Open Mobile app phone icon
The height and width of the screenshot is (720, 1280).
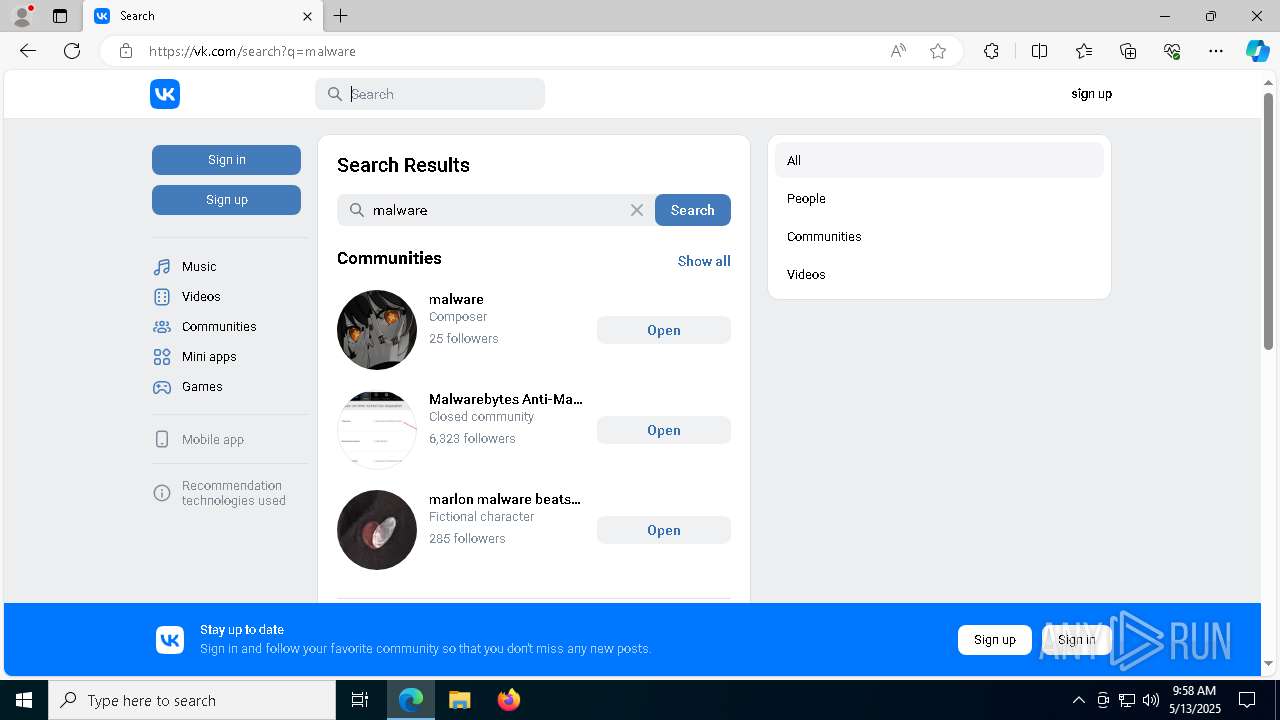[162, 439]
